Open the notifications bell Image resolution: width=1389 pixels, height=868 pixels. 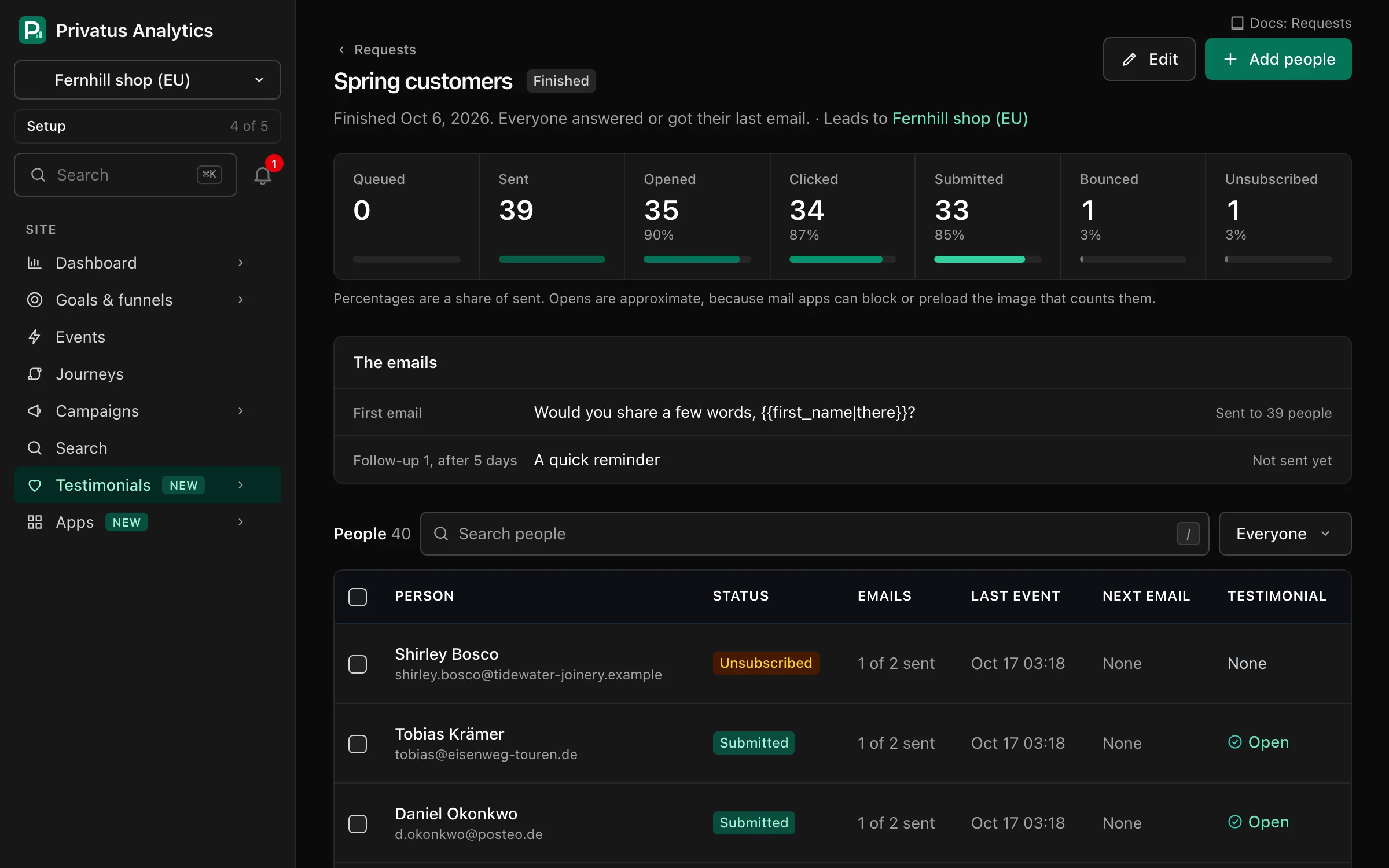263,175
